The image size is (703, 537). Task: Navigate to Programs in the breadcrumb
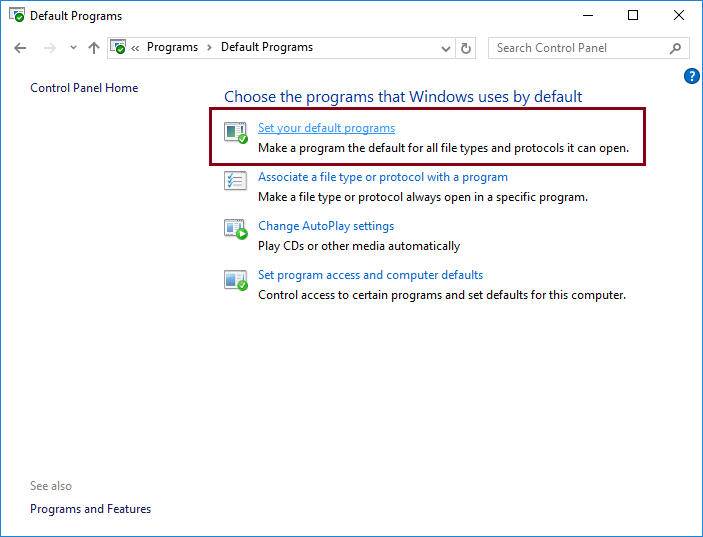coord(171,48)
